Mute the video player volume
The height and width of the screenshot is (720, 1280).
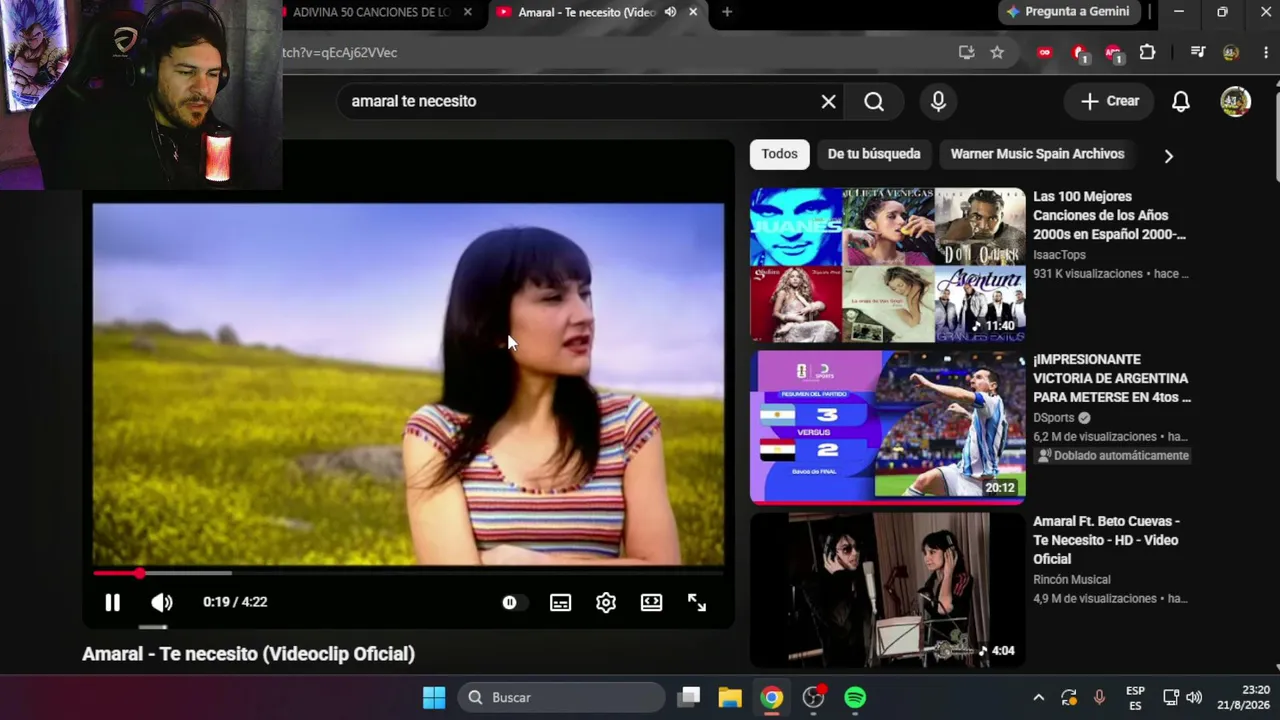point(162,602)
